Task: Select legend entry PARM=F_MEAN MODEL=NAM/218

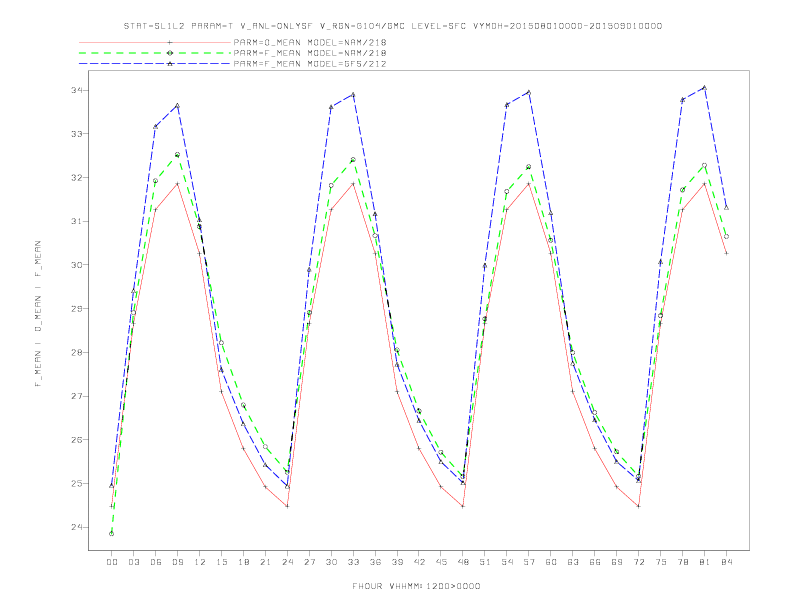Action: point(310,53)
